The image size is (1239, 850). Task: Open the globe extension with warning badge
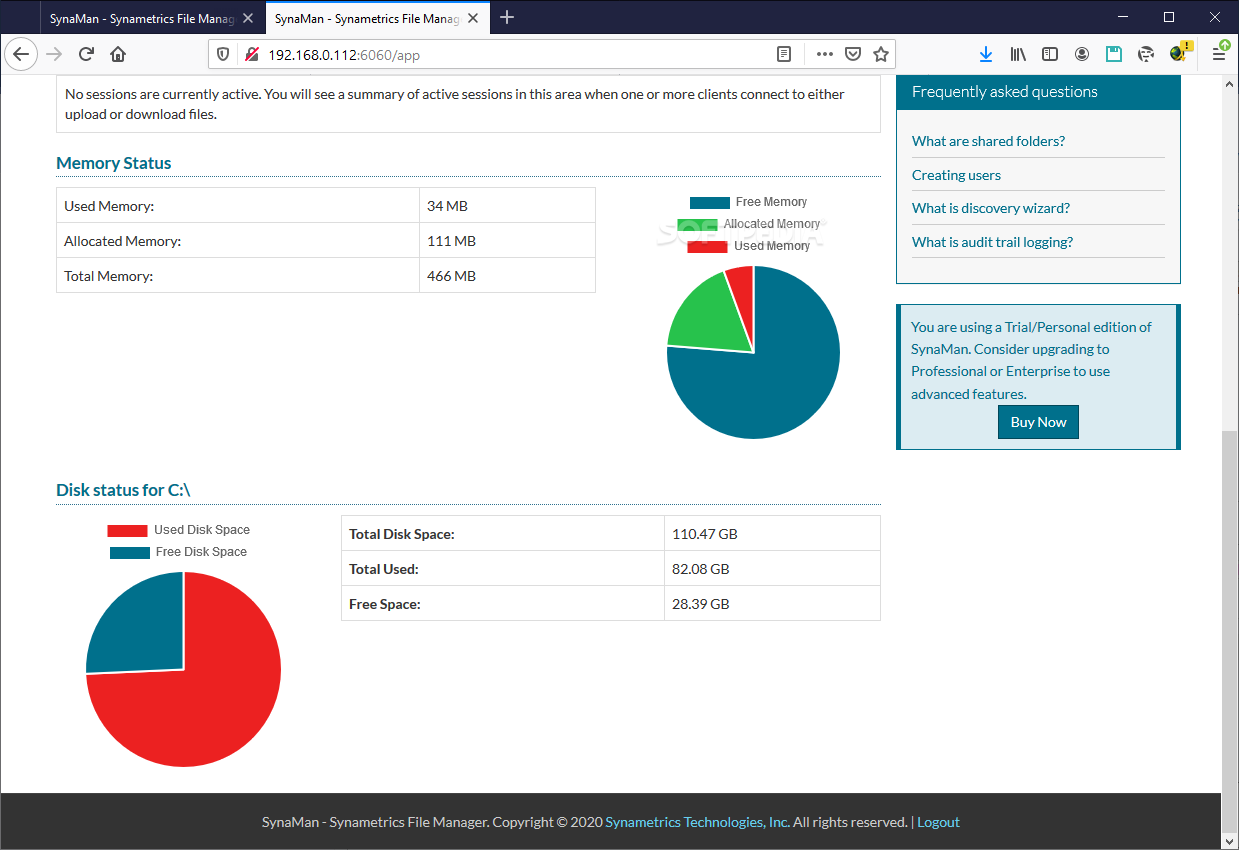[1180, 52]
